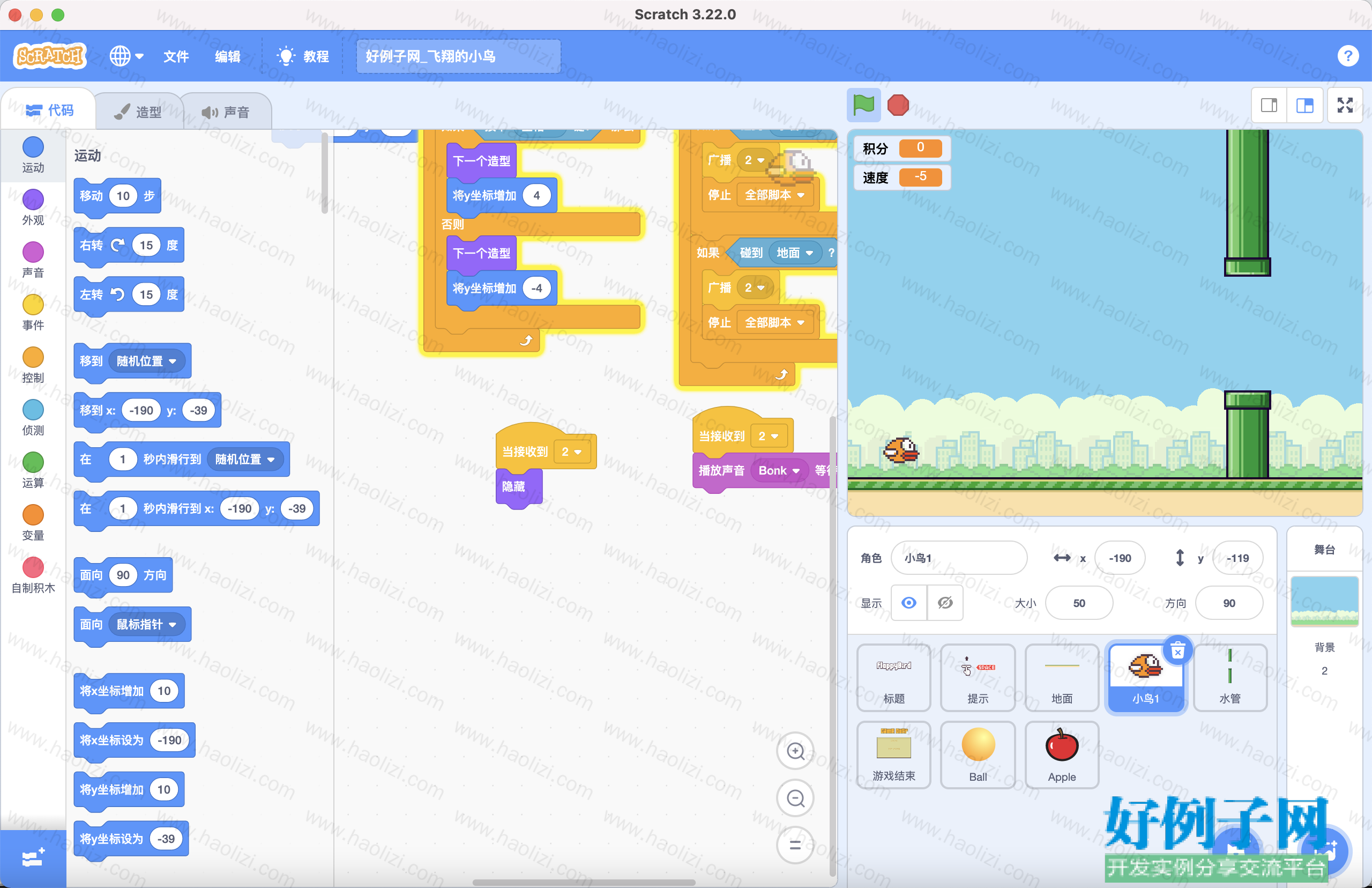
Task: Switch to the 代码 tab
Action: tap(49, 109)
